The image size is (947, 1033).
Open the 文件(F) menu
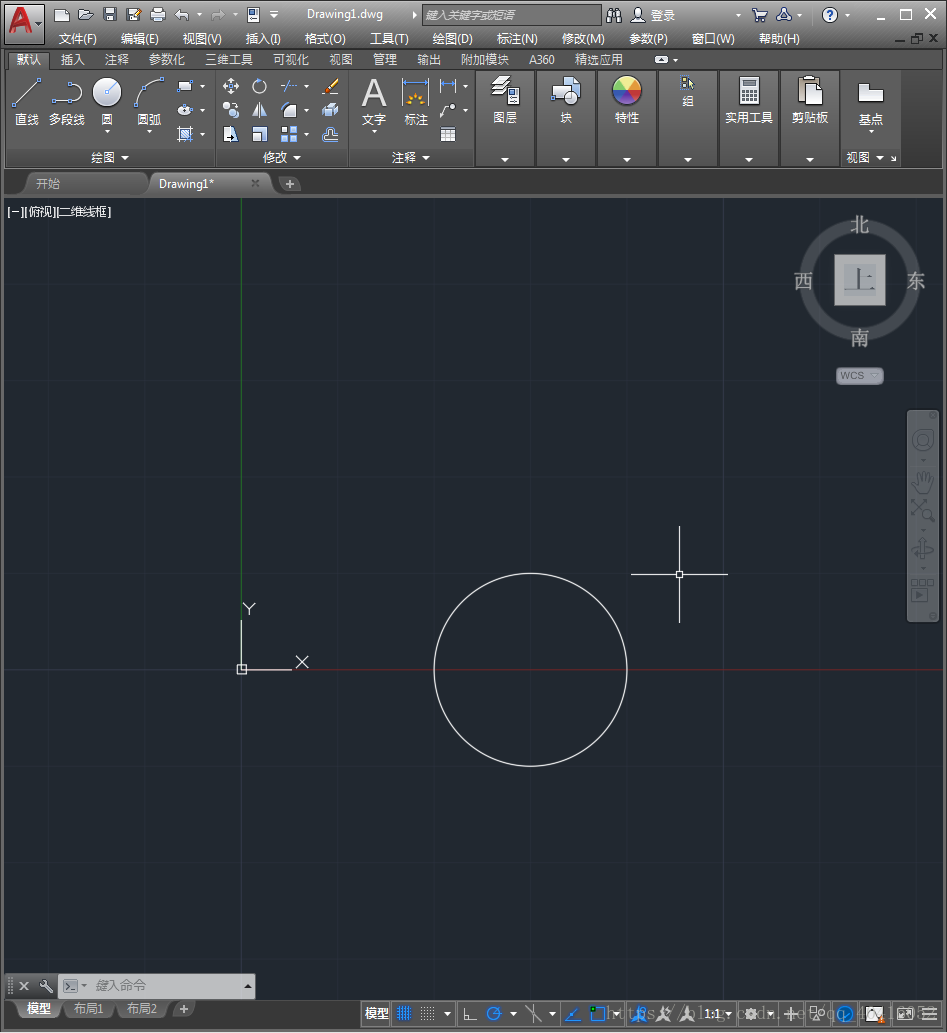(x=77, y=39)
